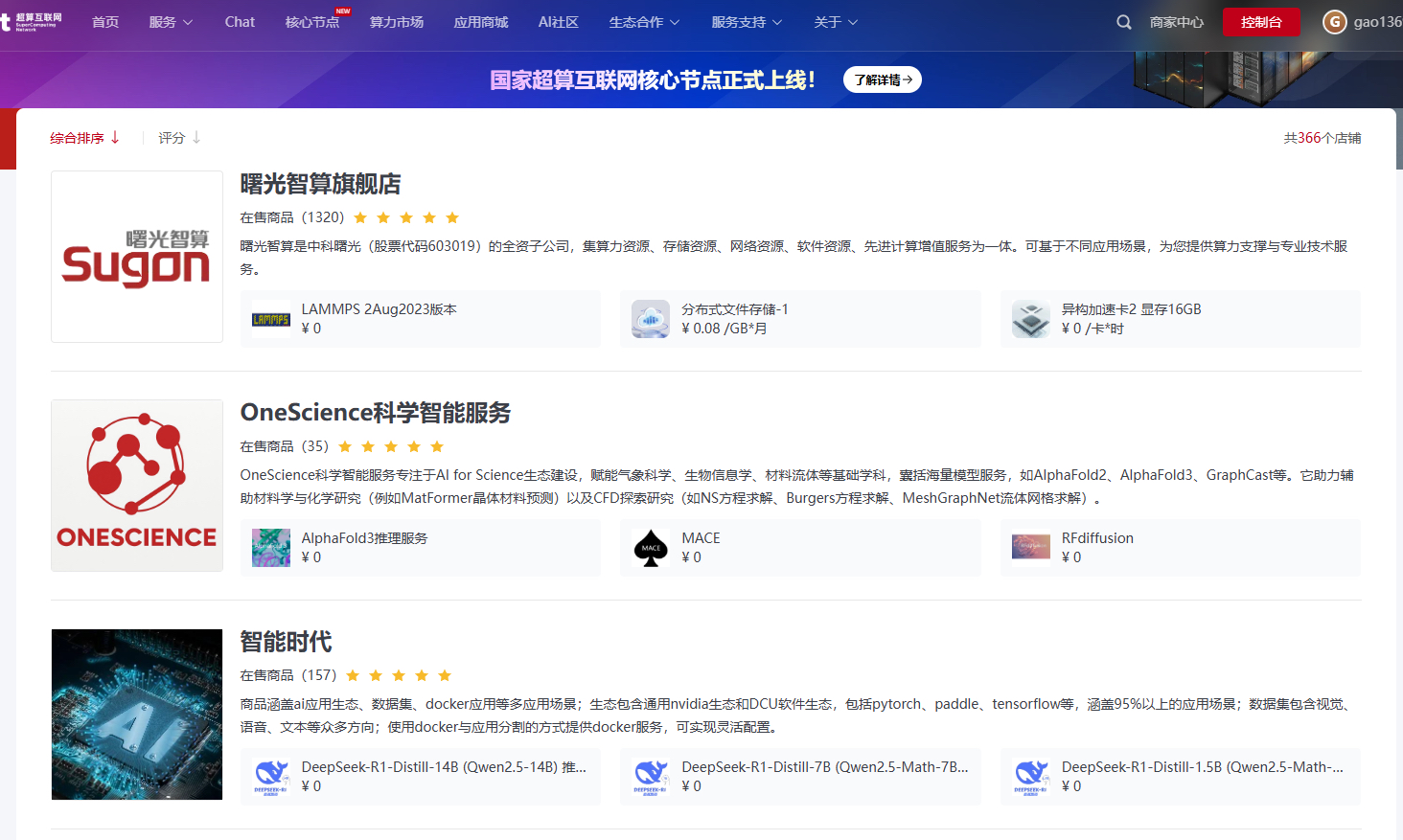Click the 在售商品 (1320) text
The width and height of the screenshot is (1403, 840).
tap(292, 217)
